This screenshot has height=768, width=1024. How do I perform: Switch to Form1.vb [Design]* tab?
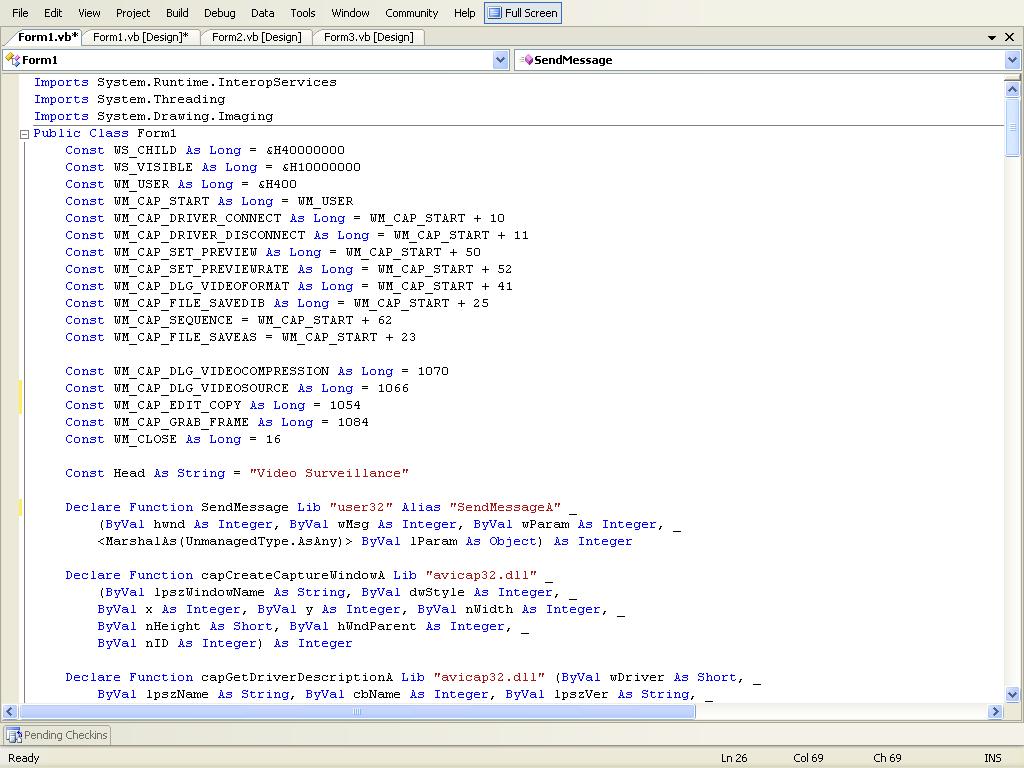pyautogui.click(x=140, y=37)
